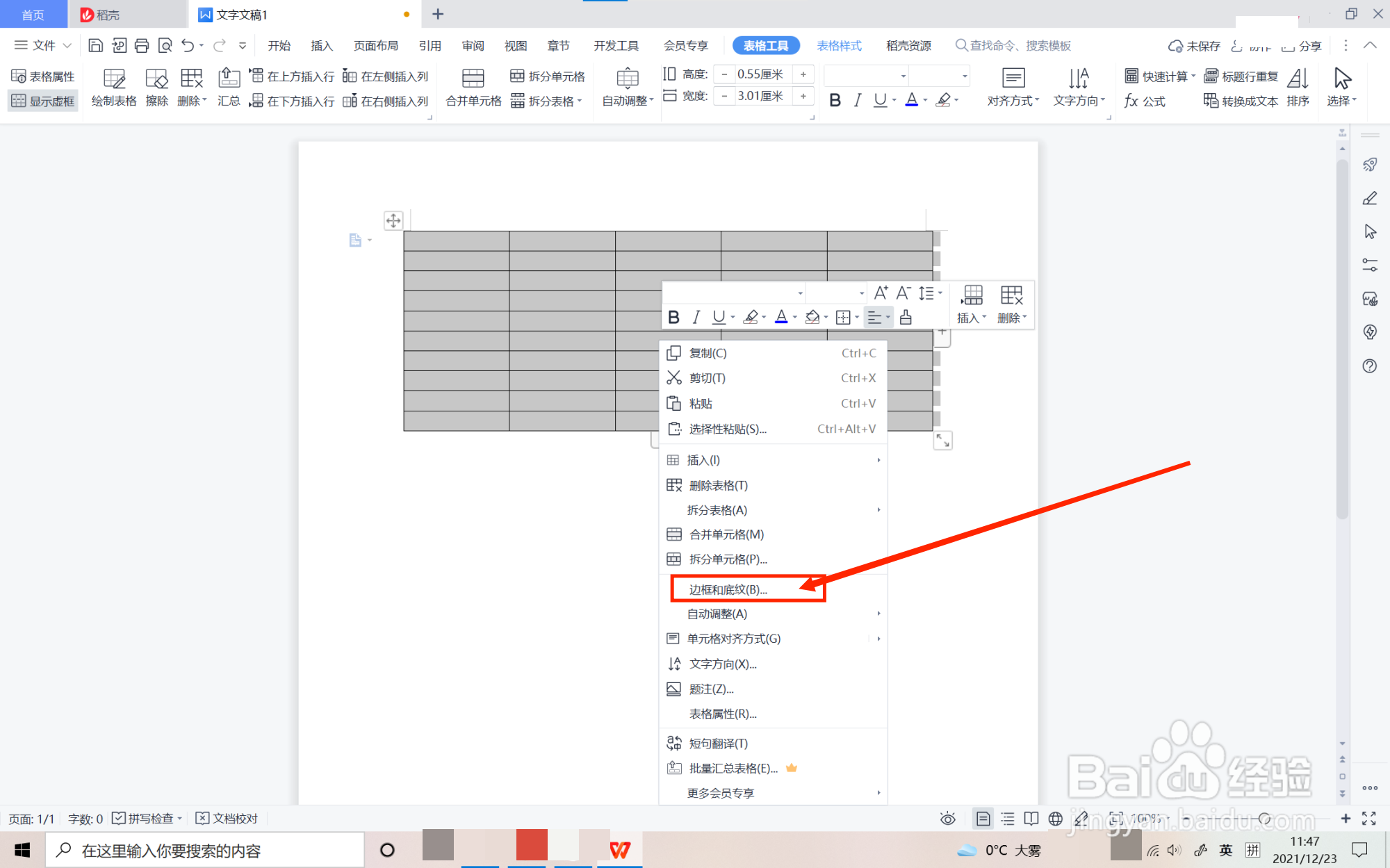Click grow font icon in mini toolbar
This screenshot has width=1390, height=868.
881,293
